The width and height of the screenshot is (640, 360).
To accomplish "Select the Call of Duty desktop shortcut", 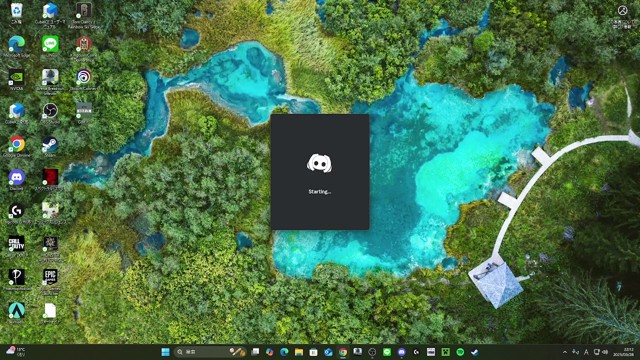I will click(x=16, y=247).
